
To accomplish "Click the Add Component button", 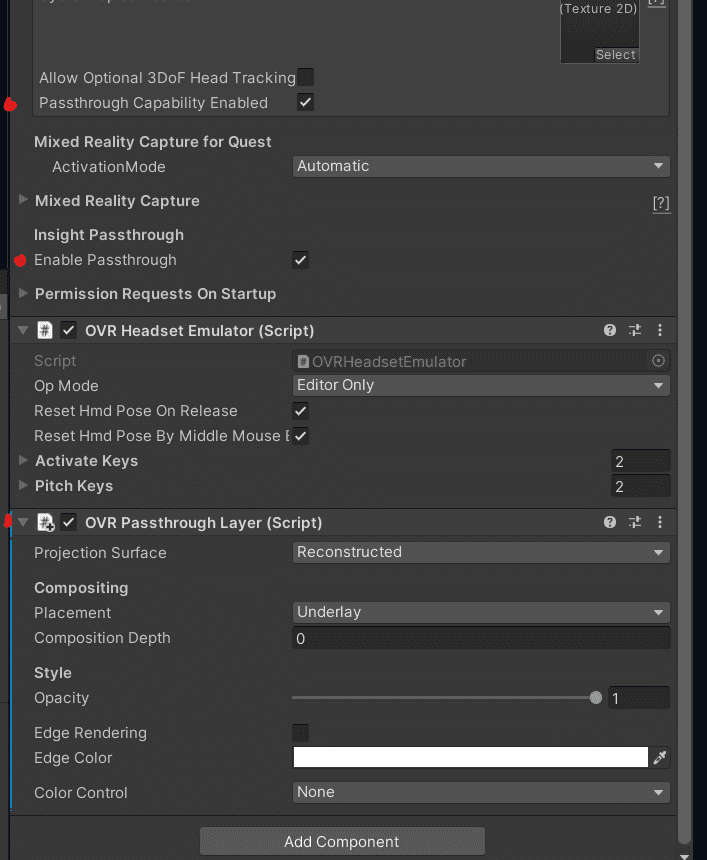I will [x=342, y=841].
